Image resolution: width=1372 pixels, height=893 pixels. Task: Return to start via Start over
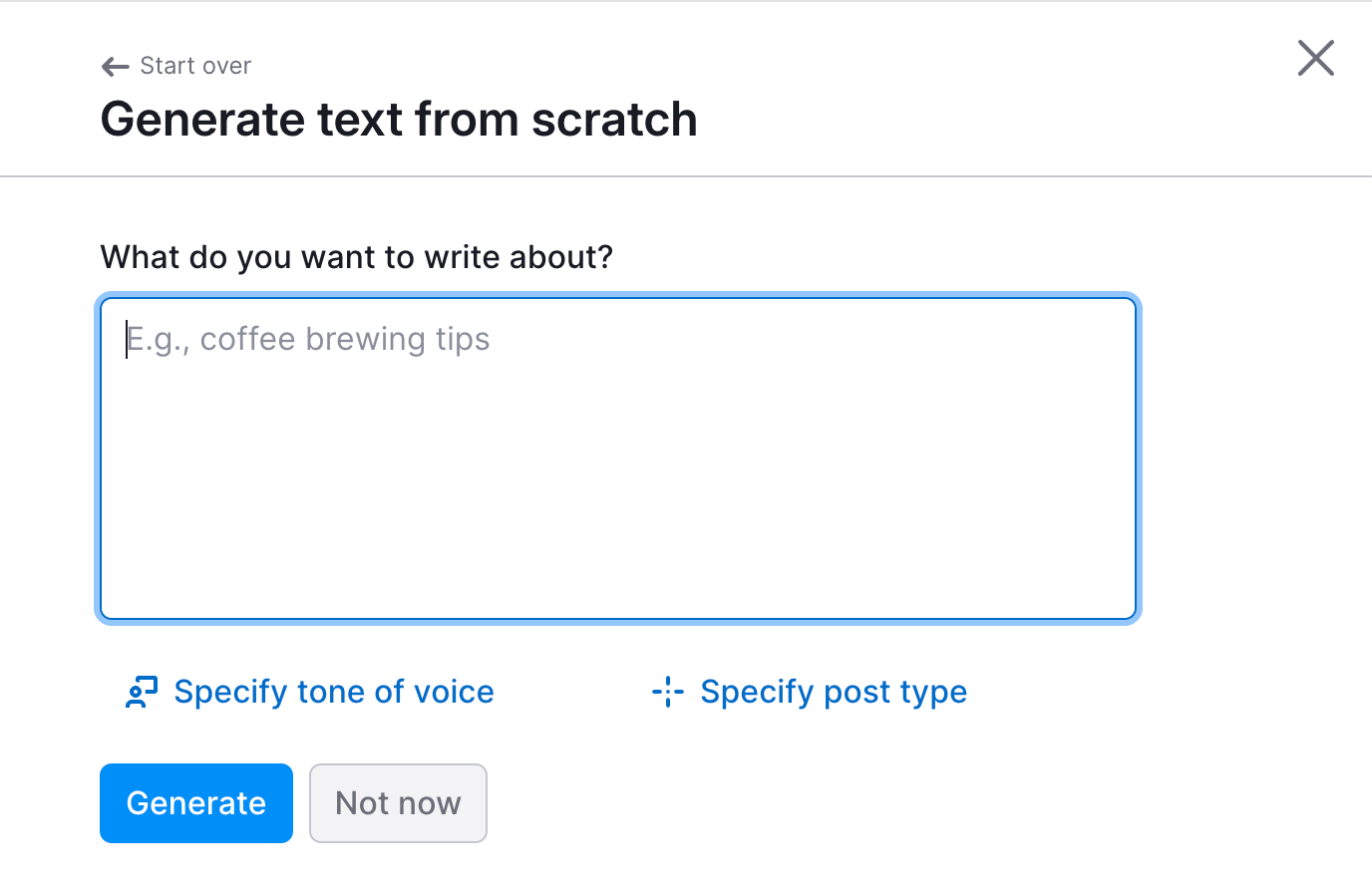click(x=195, y=66)
